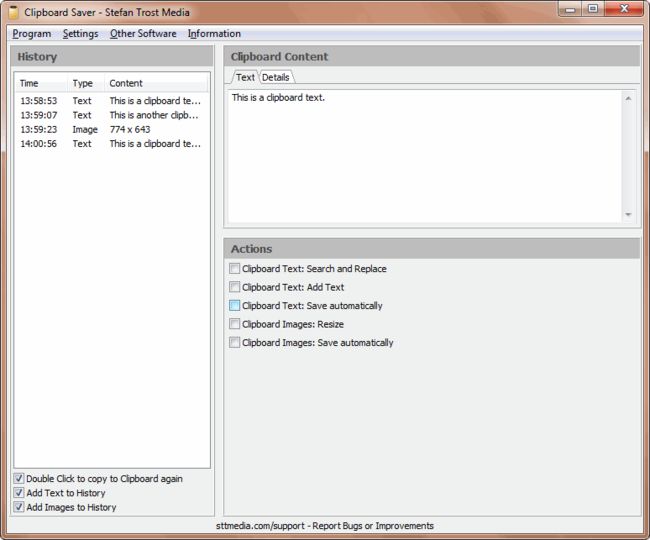Disable Add Text to History
Screen dimensions: 650x540
[x=19, y=493]
